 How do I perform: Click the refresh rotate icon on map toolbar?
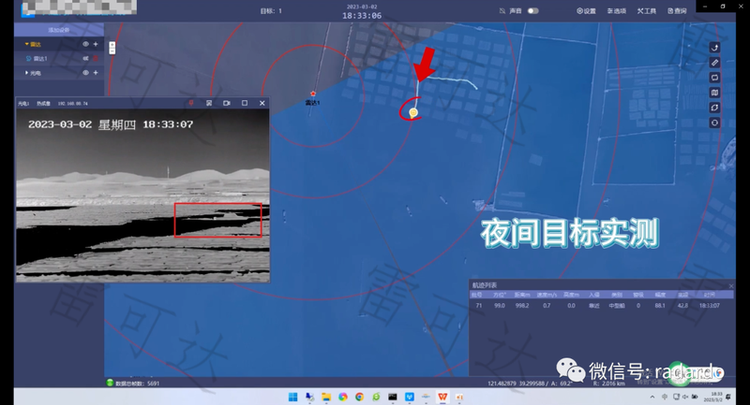tap(715, 108)
